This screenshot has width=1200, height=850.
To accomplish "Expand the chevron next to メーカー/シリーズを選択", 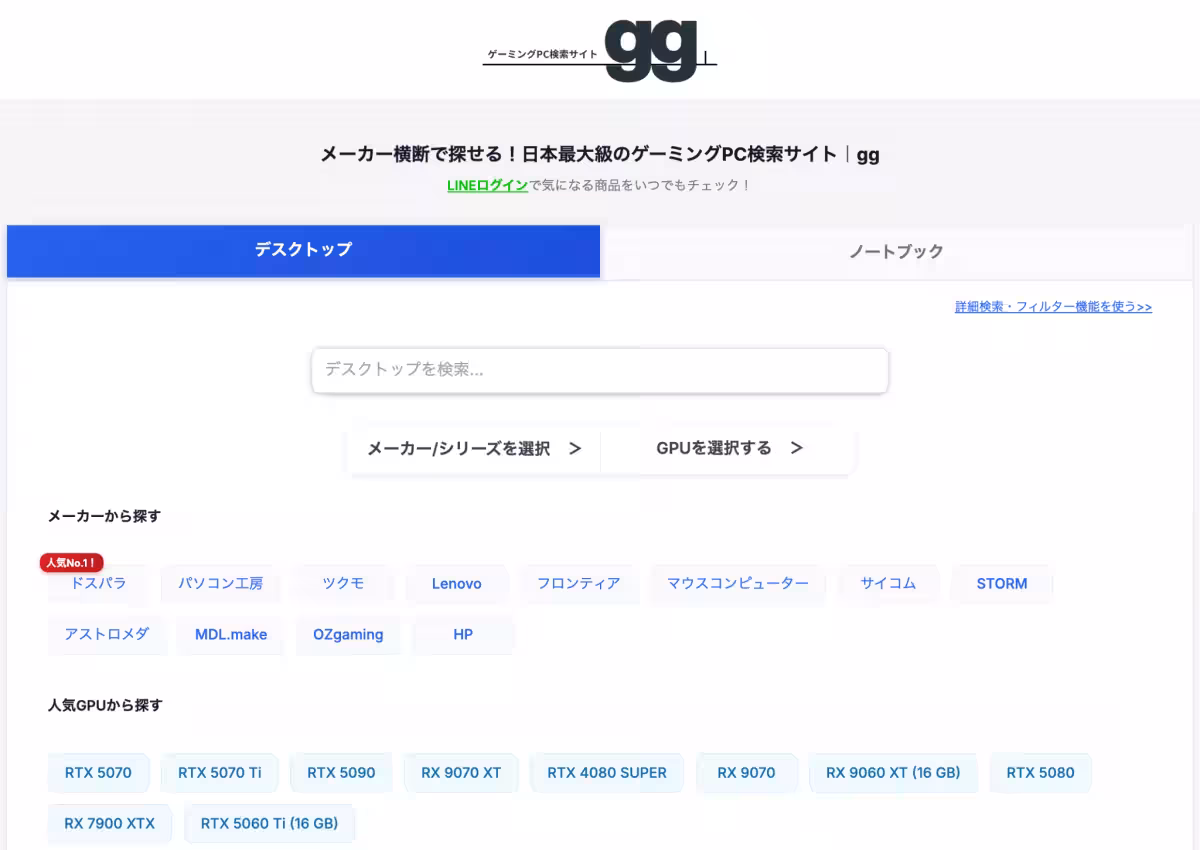I will coord(576,450).
